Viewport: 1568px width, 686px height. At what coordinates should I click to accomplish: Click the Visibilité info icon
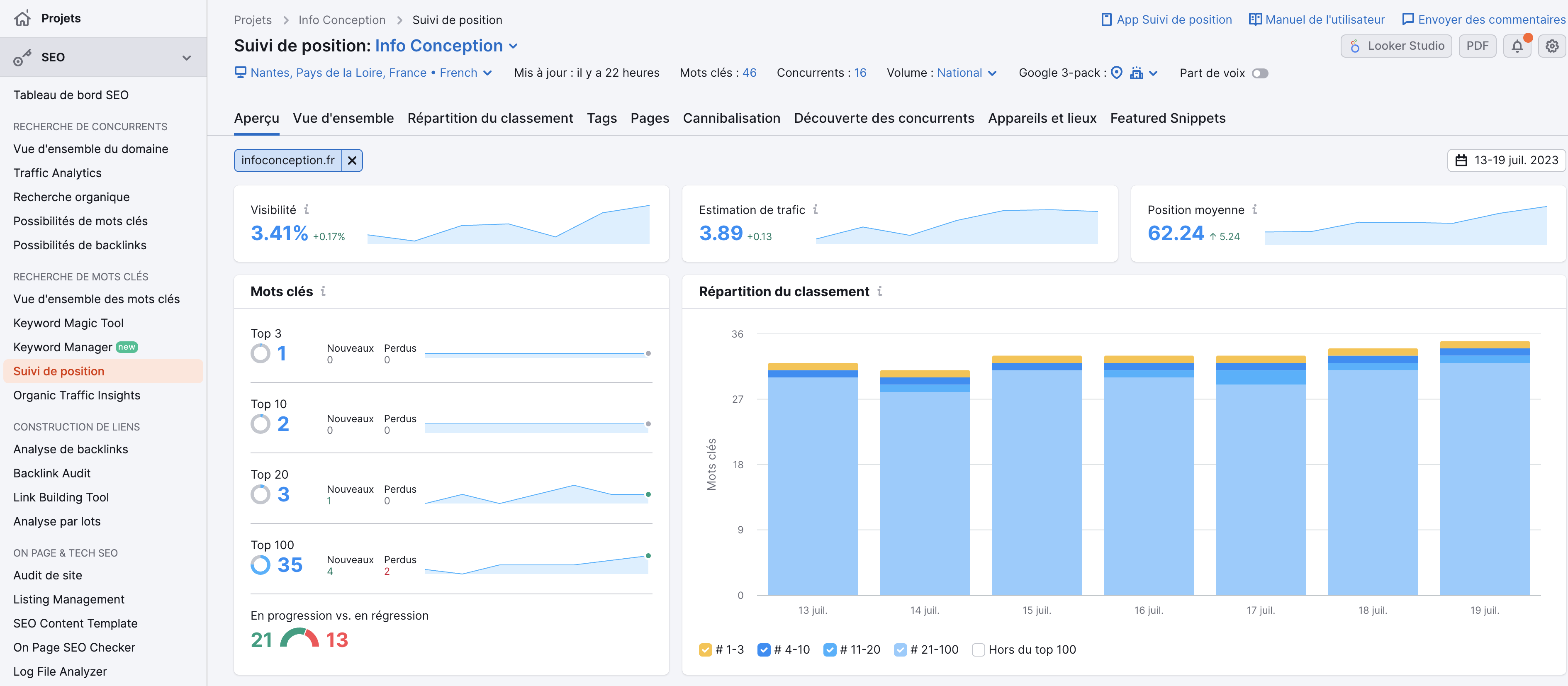point(306,209)
